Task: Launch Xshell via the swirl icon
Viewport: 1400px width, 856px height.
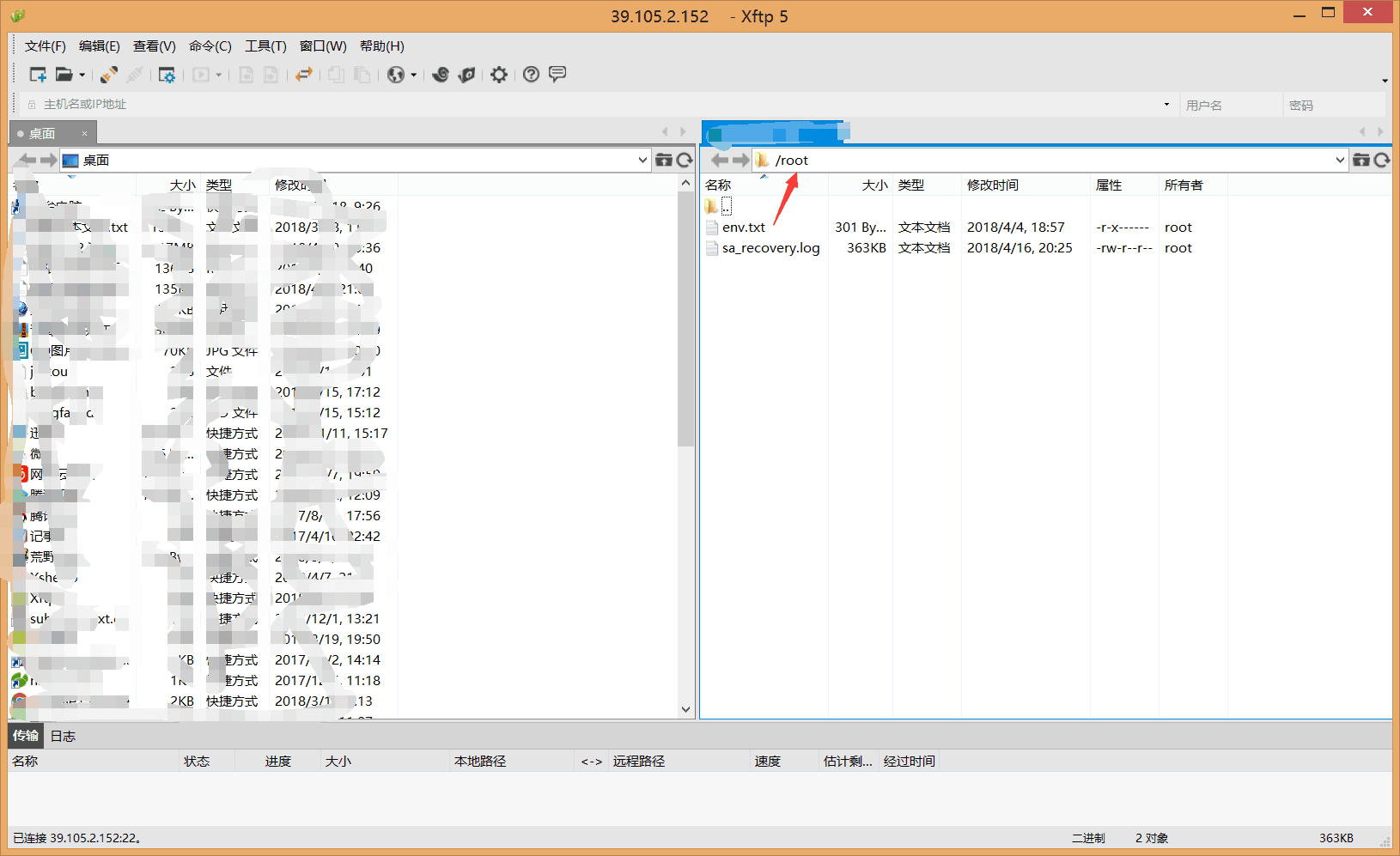Action: pyautogui.click(x=441, y=75)
